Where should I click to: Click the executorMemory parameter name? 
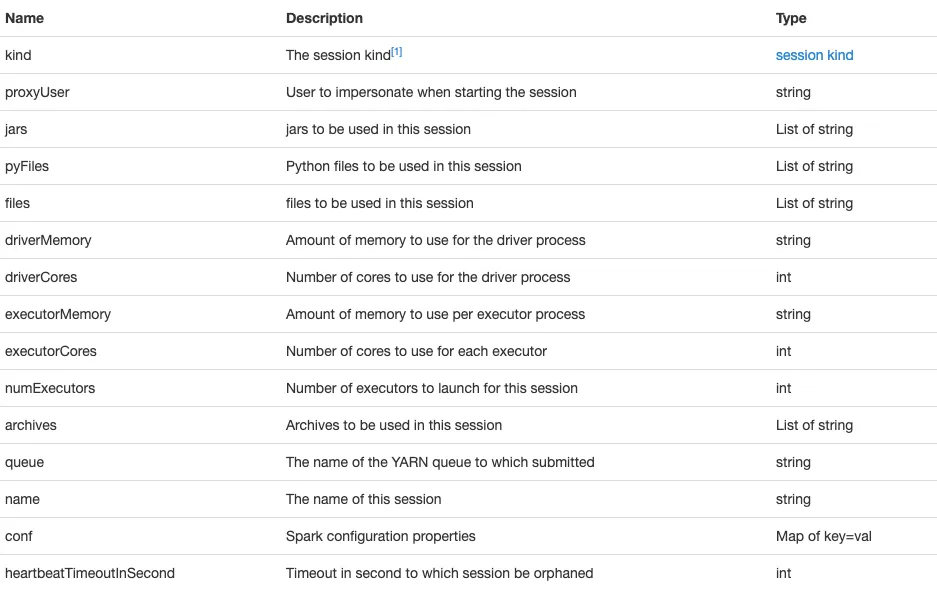coord(58,314)
